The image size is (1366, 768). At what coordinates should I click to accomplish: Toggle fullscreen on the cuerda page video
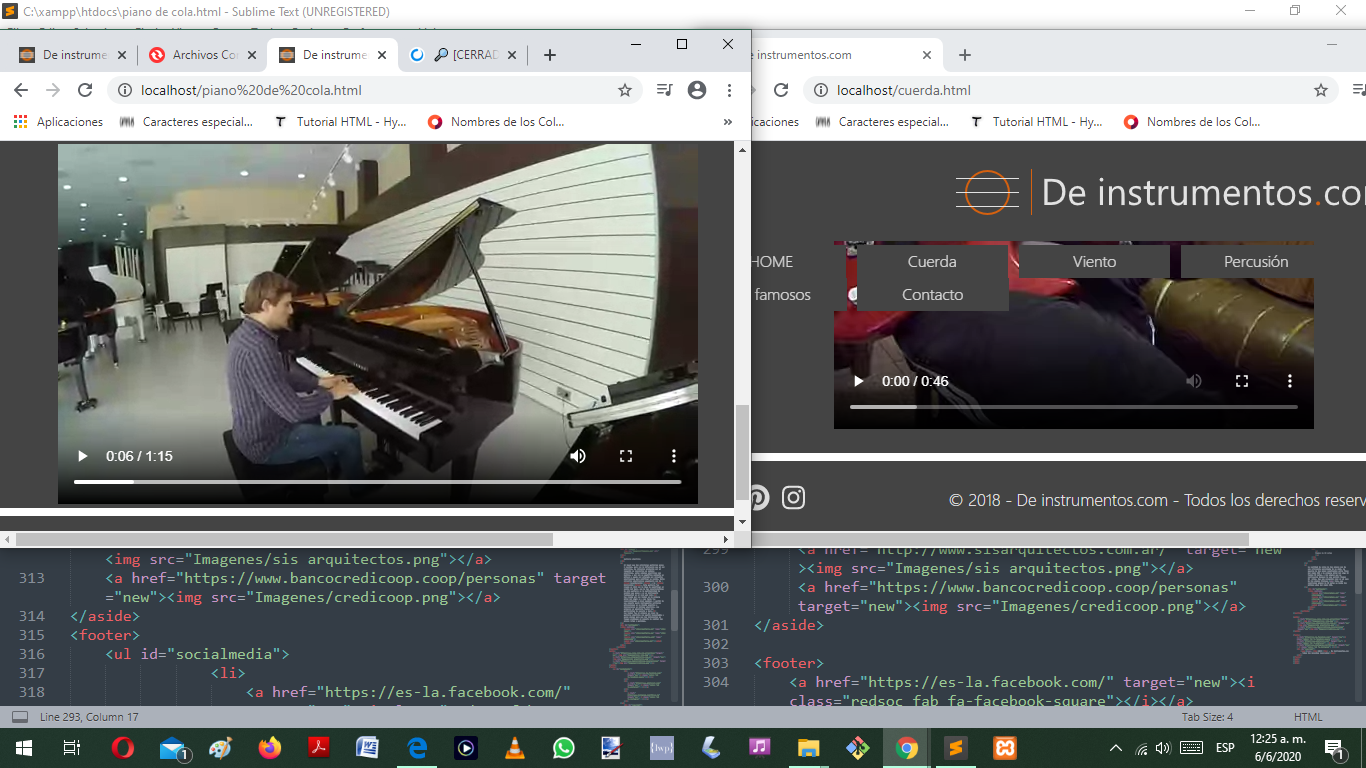point(1242,381)
